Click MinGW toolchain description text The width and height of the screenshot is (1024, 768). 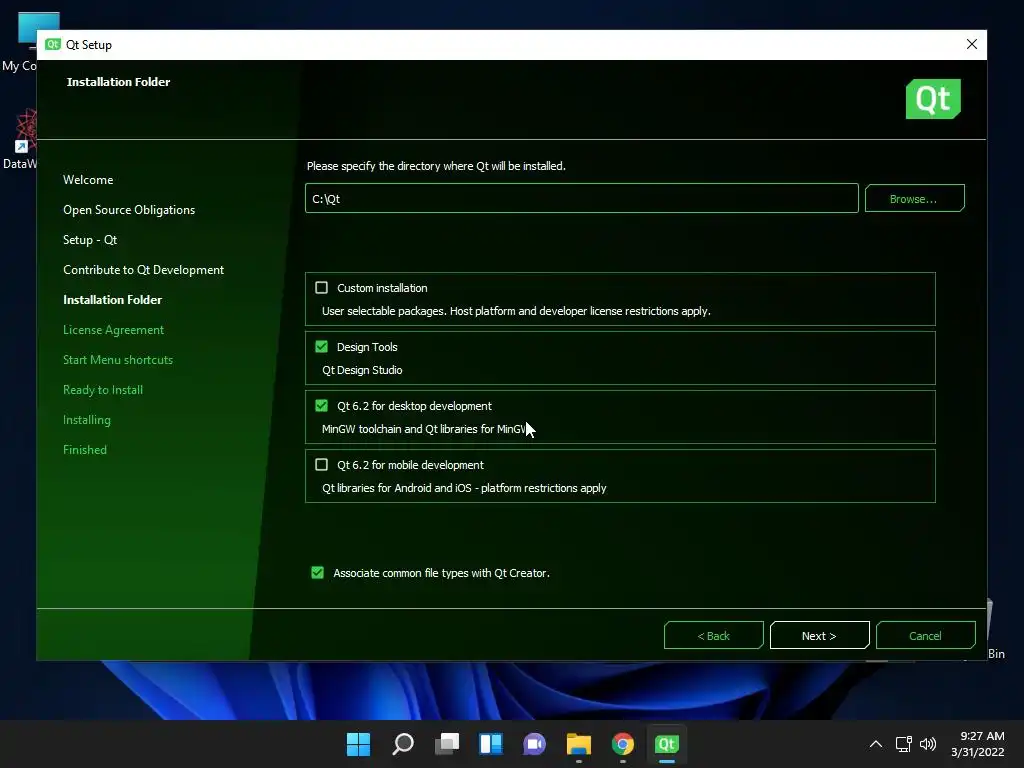(425, 429)
